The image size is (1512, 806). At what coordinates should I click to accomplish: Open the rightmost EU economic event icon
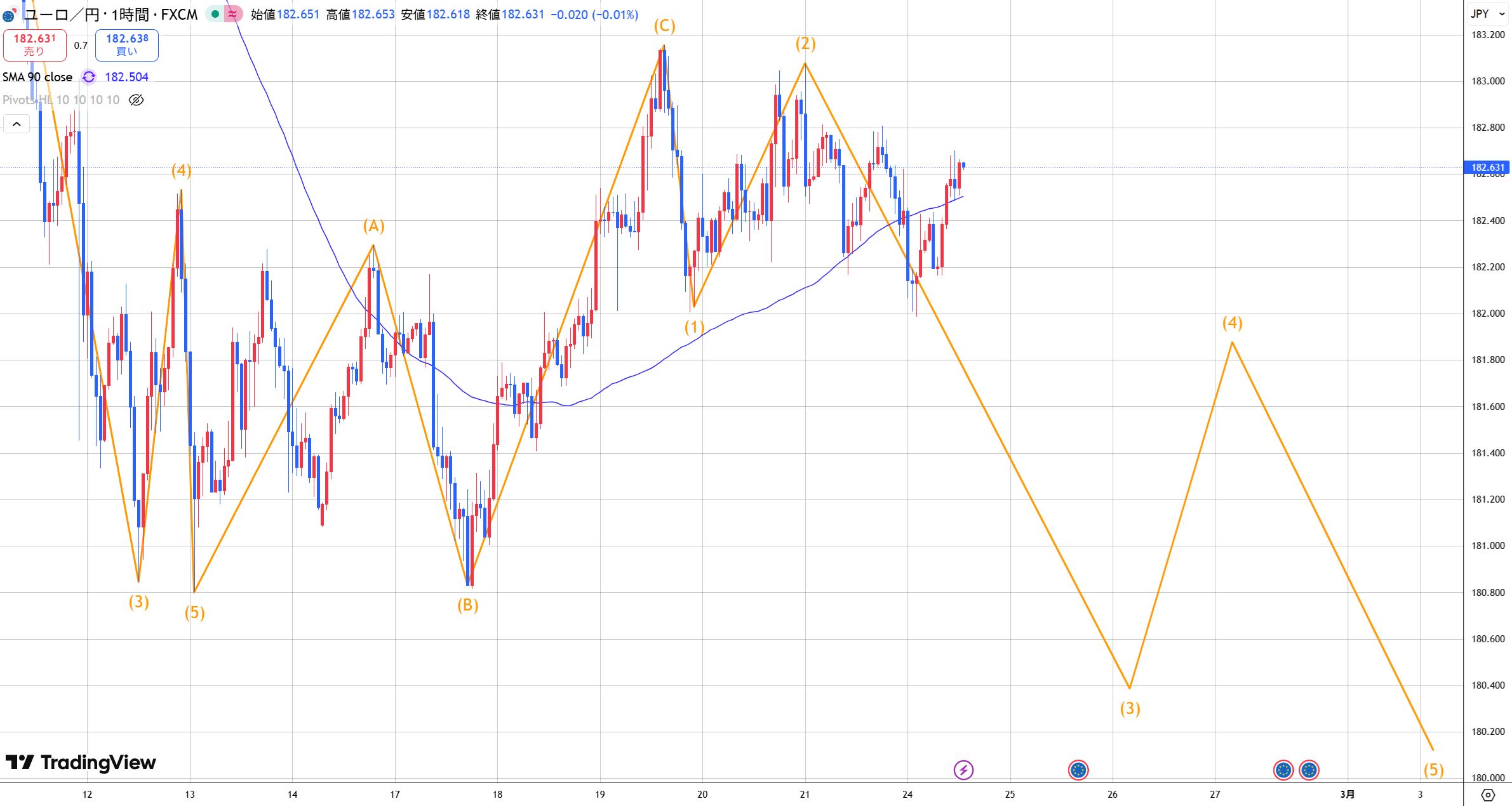click(1309, 770)
